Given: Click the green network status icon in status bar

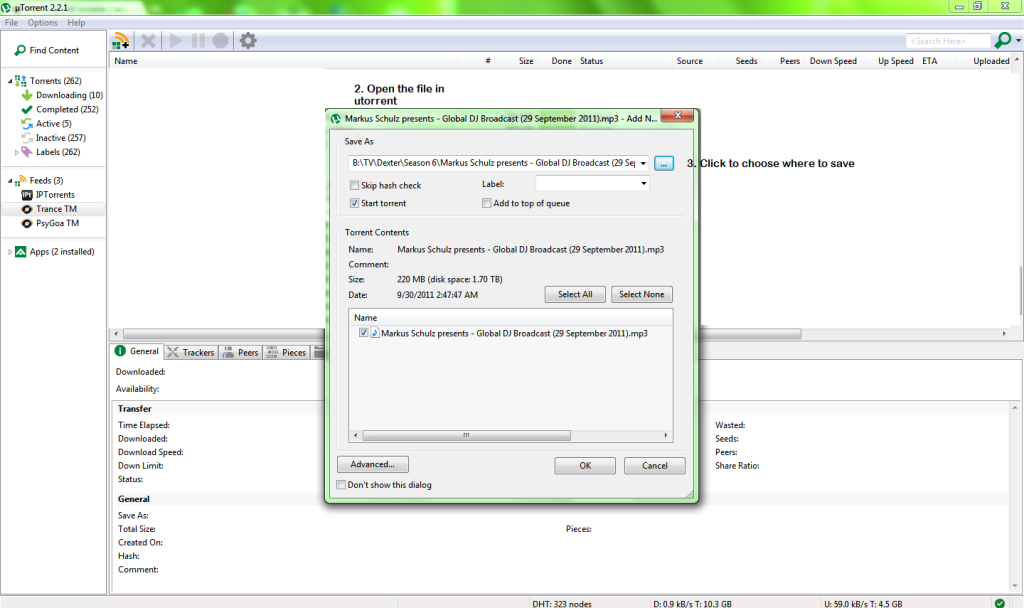Looking at the screenshot, I should coord(999,603).
